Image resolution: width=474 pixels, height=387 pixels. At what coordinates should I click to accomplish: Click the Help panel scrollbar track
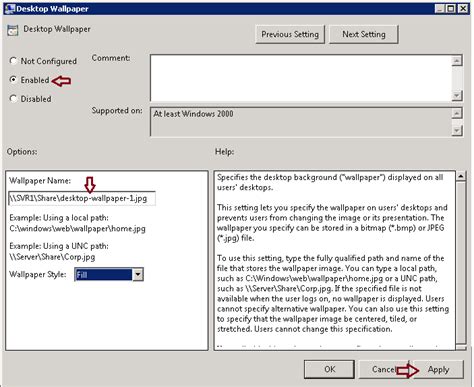(x=461, y=263)
